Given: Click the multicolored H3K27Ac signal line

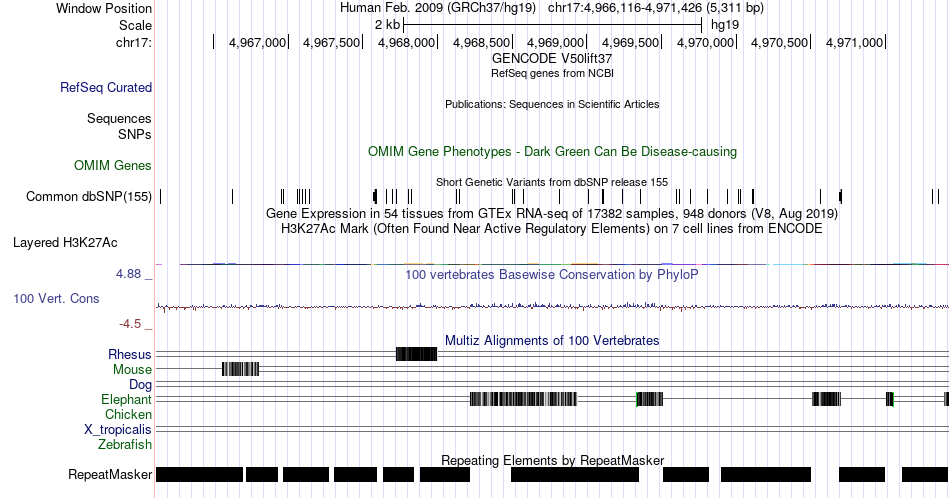Looking at the screenshot, I should click(552, 264).
